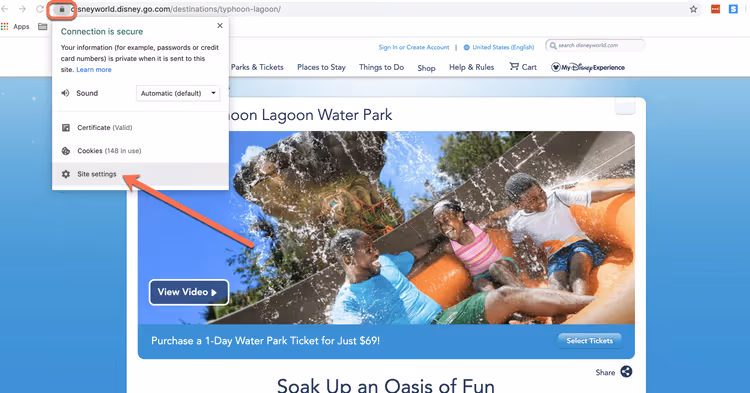
Task: Click the Share label
Action: point(605,372)
